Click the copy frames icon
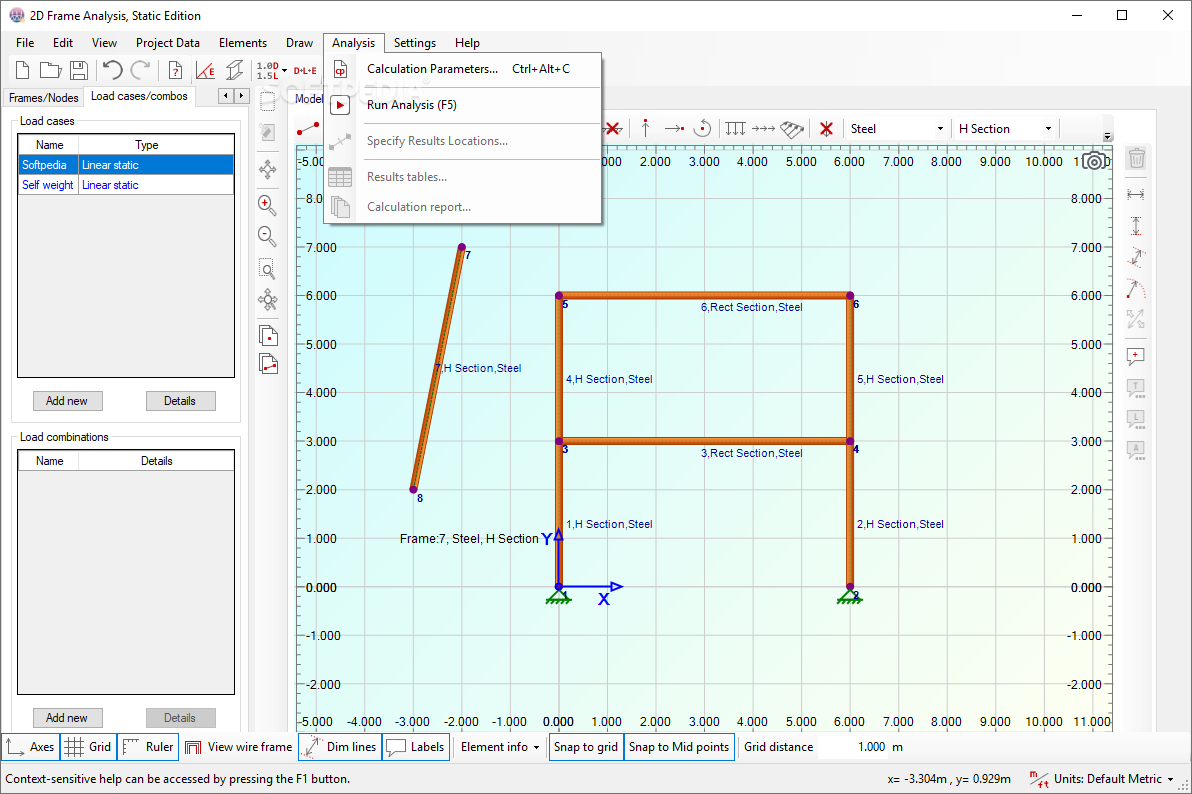Image resolution: width=1192 pixels, height=794 pixels. [x=268, y=364]
